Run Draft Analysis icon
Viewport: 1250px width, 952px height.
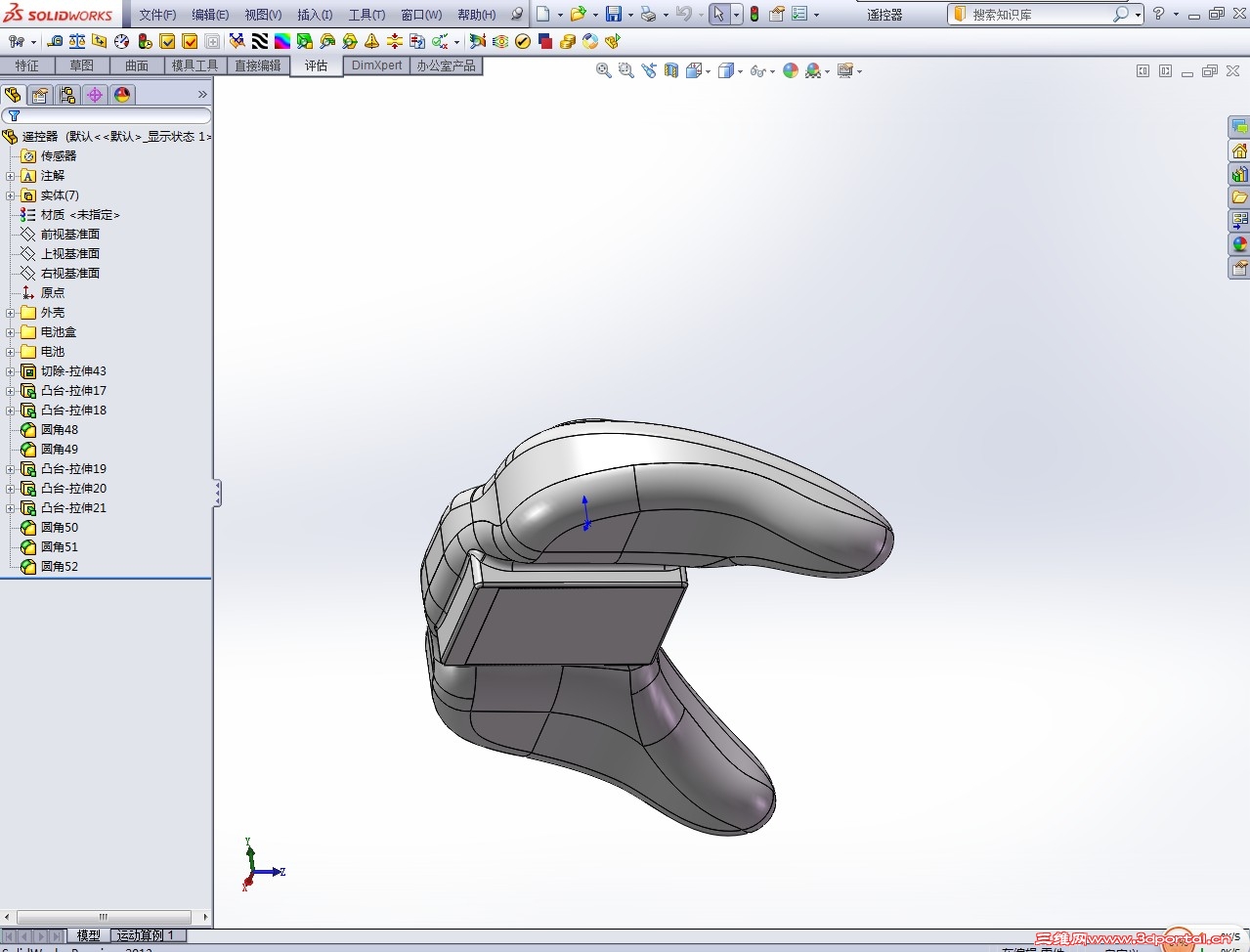tap(304, 41)
